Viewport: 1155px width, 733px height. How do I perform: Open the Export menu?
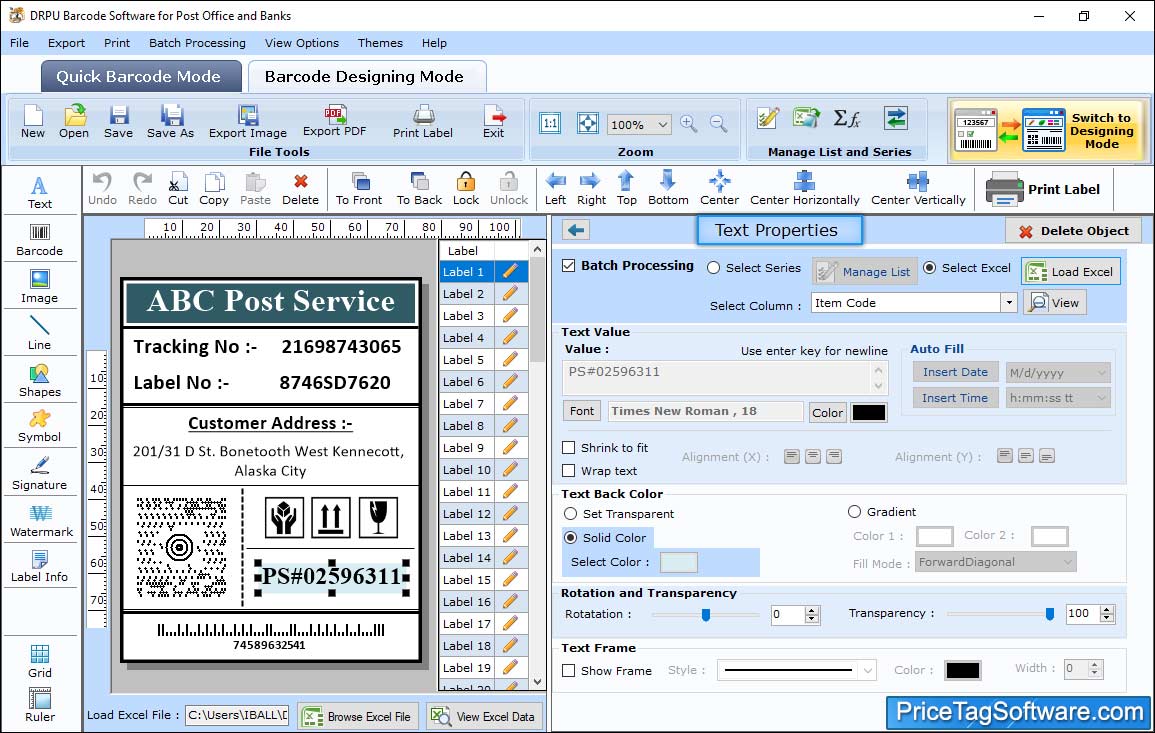click(66, 43)
